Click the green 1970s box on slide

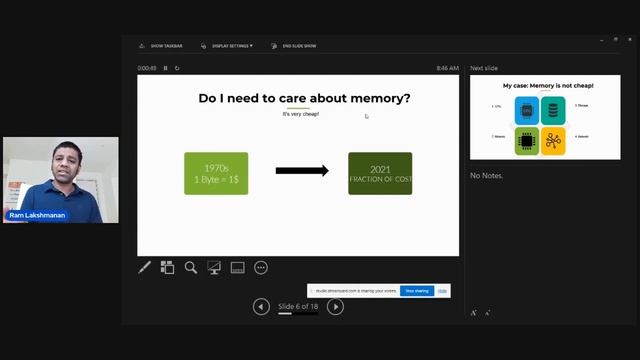click(216, 173)
